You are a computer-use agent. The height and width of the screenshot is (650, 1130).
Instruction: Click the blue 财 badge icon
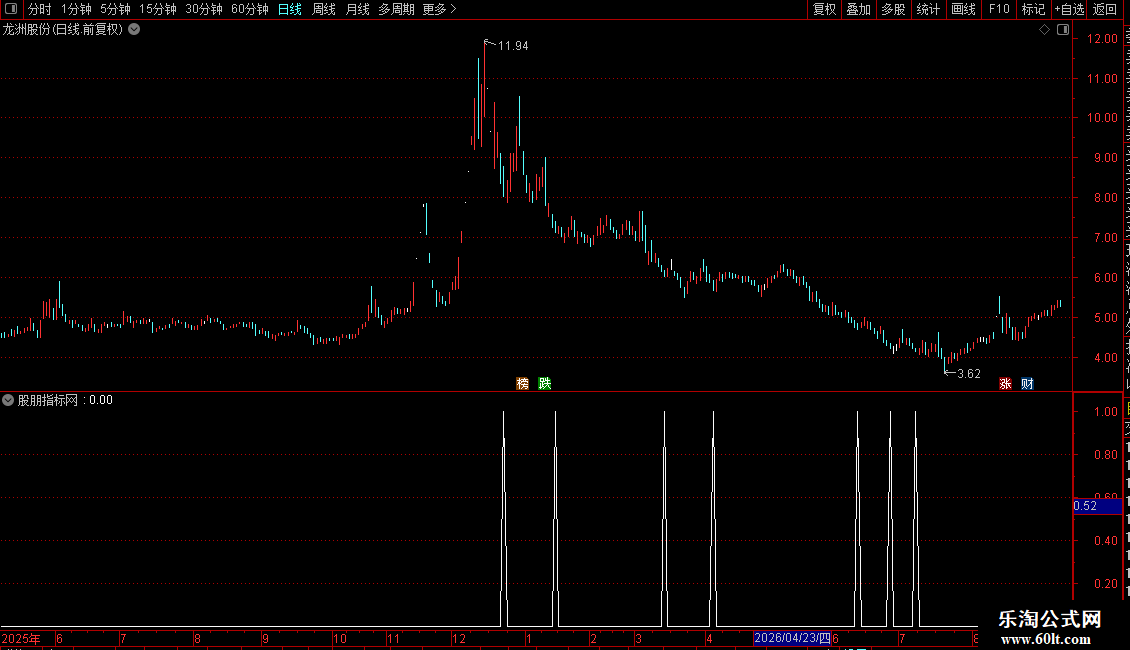tap(1028, 383)
